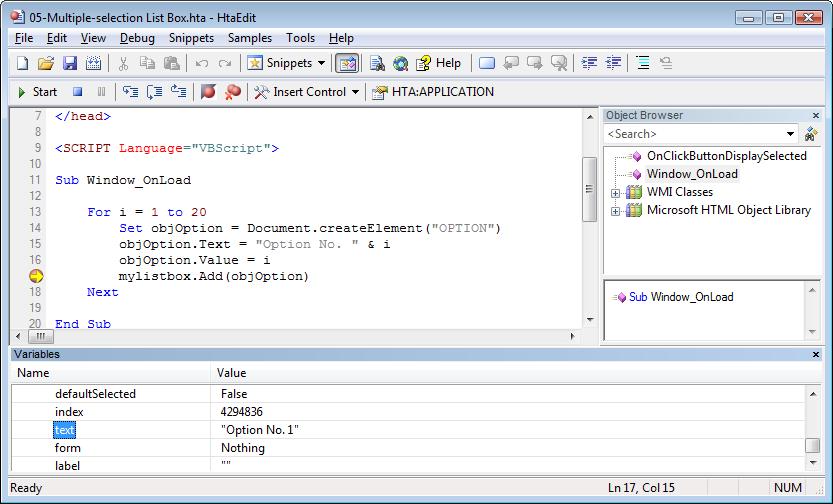
Task: Click the value "Option No. 1"
Action: (259, 430)
